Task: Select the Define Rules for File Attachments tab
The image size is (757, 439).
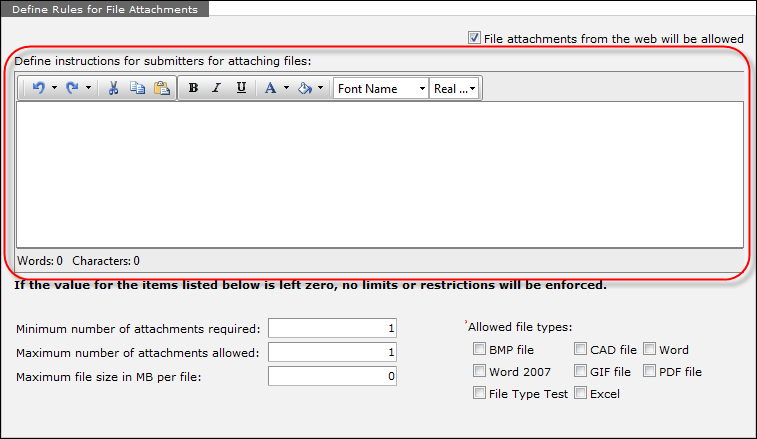Action: 105,9
